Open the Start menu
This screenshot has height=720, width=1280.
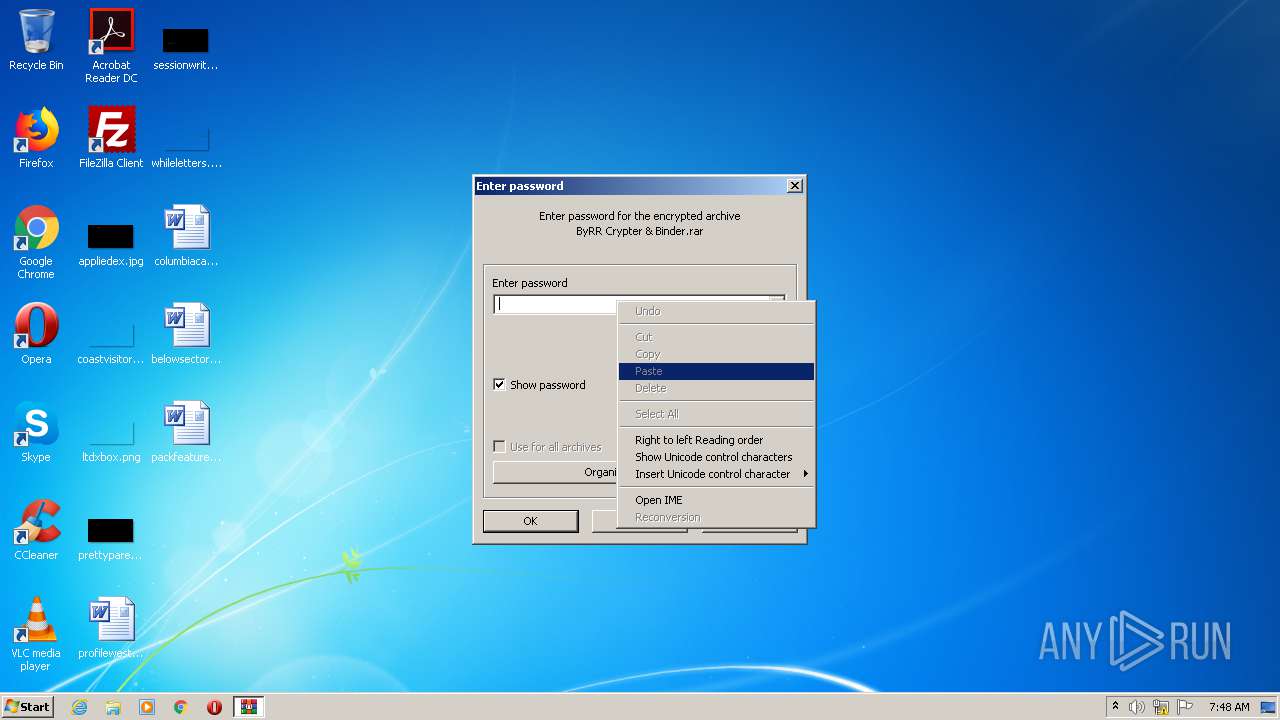tap(28, 707)
